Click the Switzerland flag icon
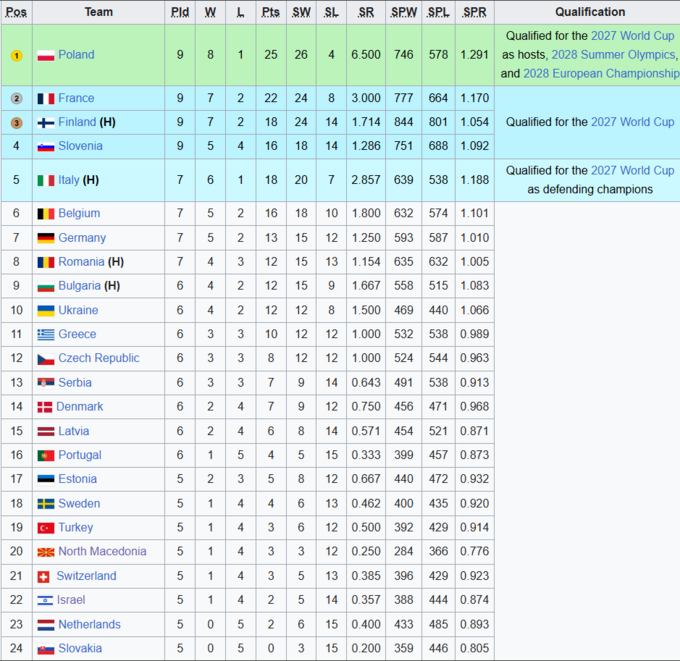 pyautogui.click(x=43, y=576)
